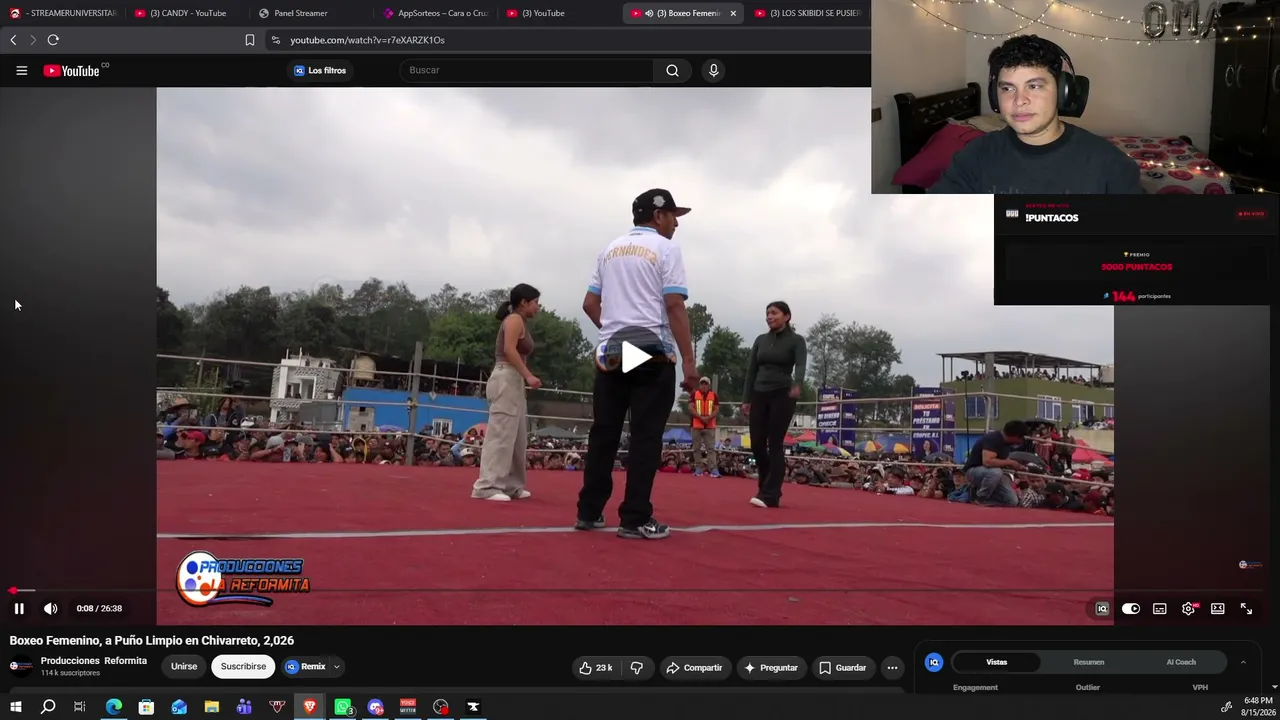
Task: Click the large center play overlay button
Action: point(635,357)
